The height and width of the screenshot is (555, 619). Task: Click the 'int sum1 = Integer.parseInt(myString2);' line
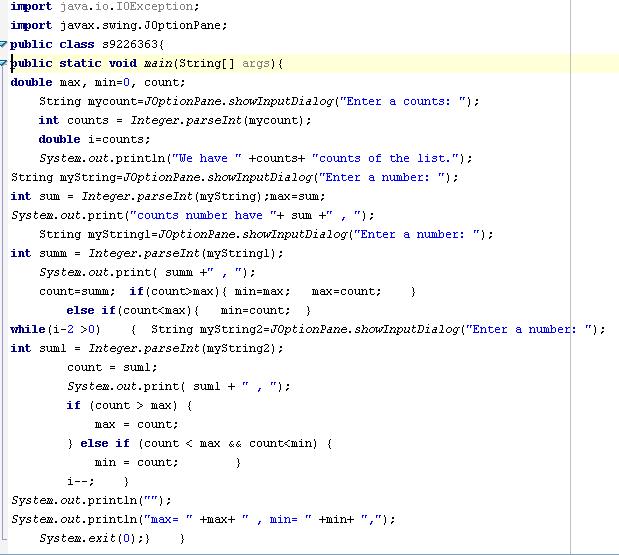[x=147, y=348]
